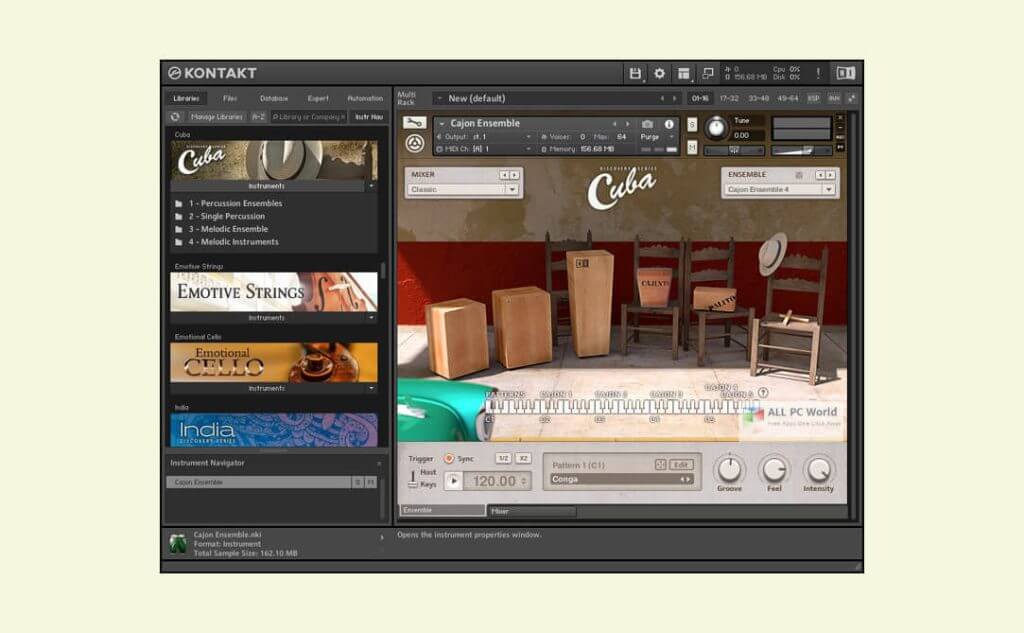Viewport: 1024px width, 633px height.
Task: Switch to the Mixer tab at bottom
Action: pyautogui.click(x=532, y=511)
